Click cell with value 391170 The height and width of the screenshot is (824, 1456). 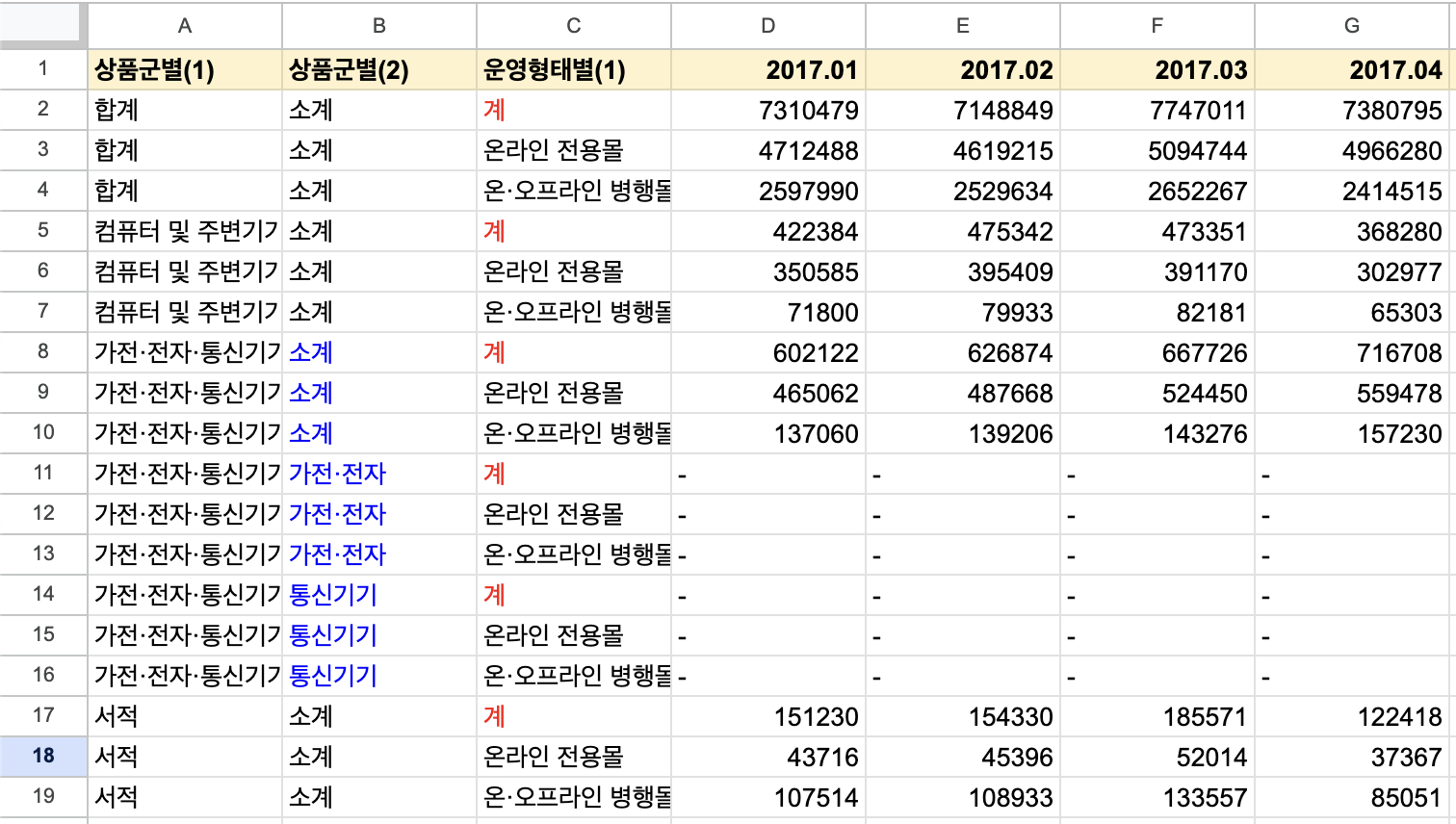click(x=1157, y=271)
